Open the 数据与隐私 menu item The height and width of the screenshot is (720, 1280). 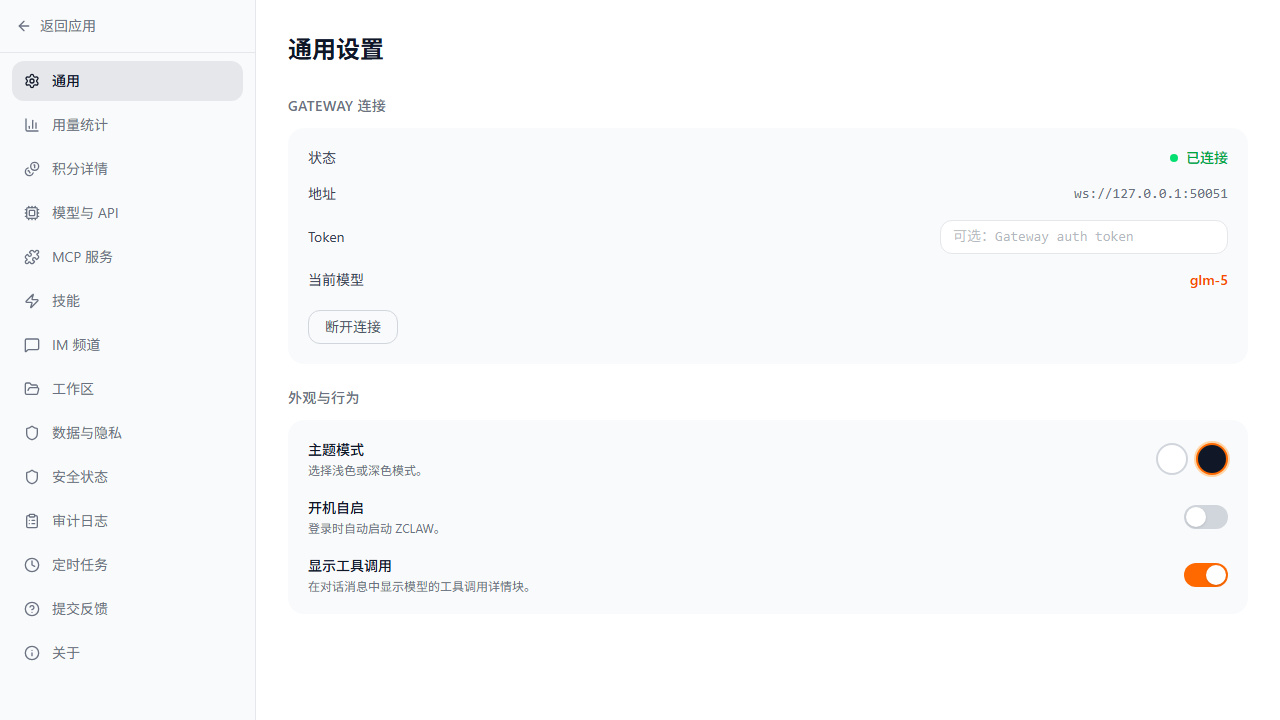coord(87,433)
